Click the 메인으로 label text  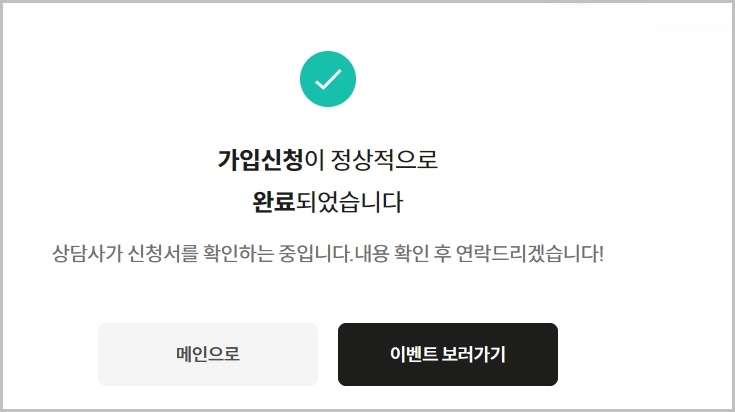208,354
